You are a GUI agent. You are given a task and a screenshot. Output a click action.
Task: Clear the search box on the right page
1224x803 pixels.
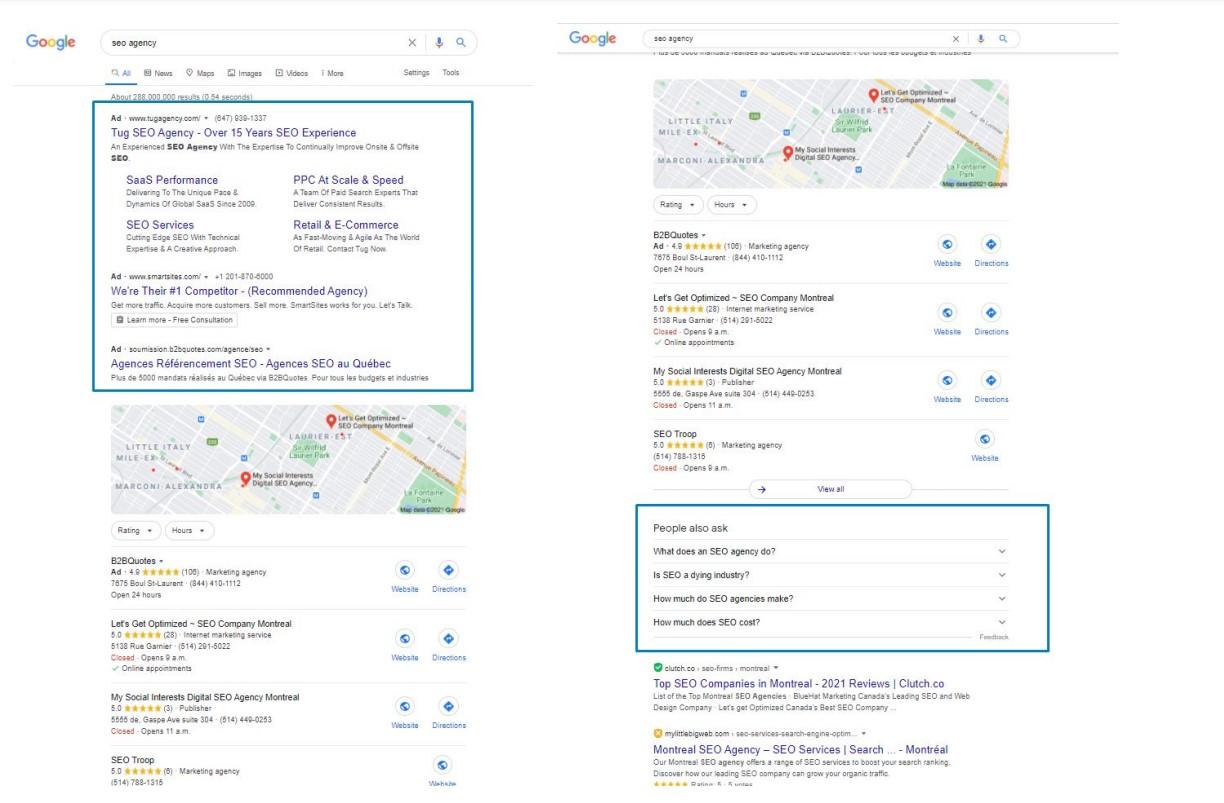pyautogui.click(x=956, y=38)
